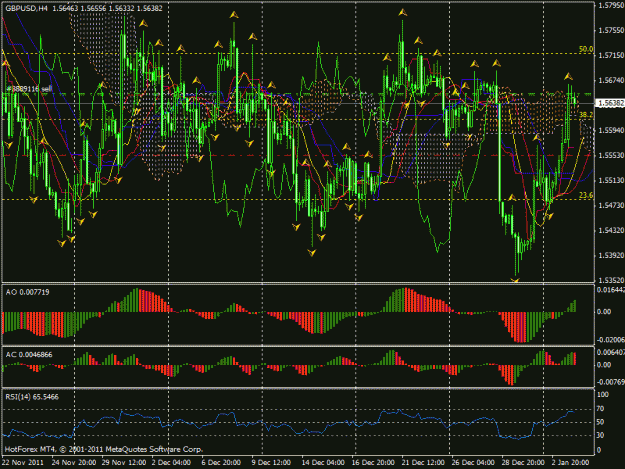Click the 28 Dec 20:00 time label

click(523, 463)
